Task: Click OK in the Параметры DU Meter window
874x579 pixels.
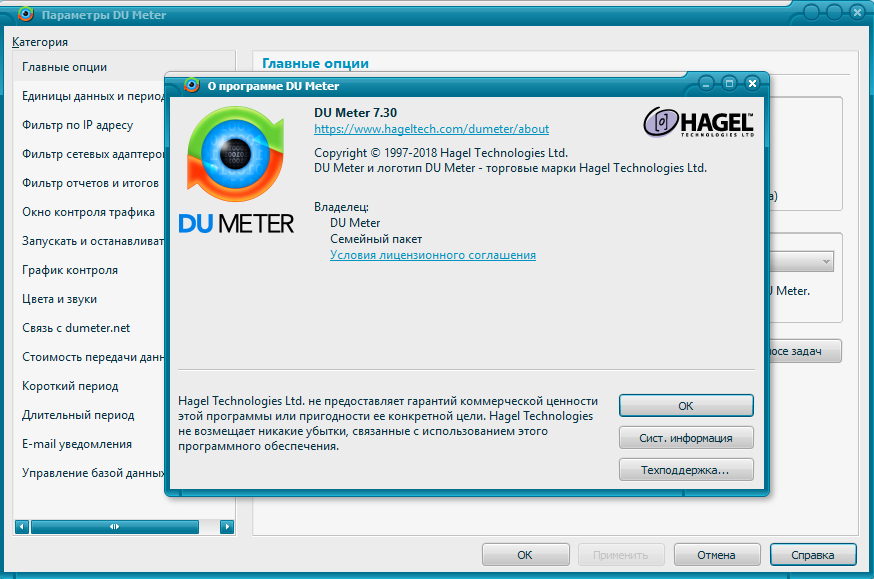Action: tap(525, 555)
